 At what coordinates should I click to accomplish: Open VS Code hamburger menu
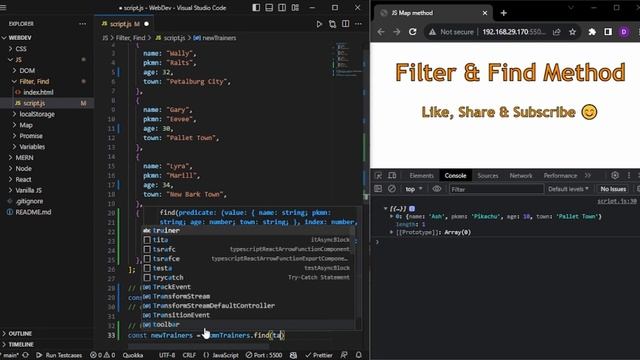(x=3, y=7)
